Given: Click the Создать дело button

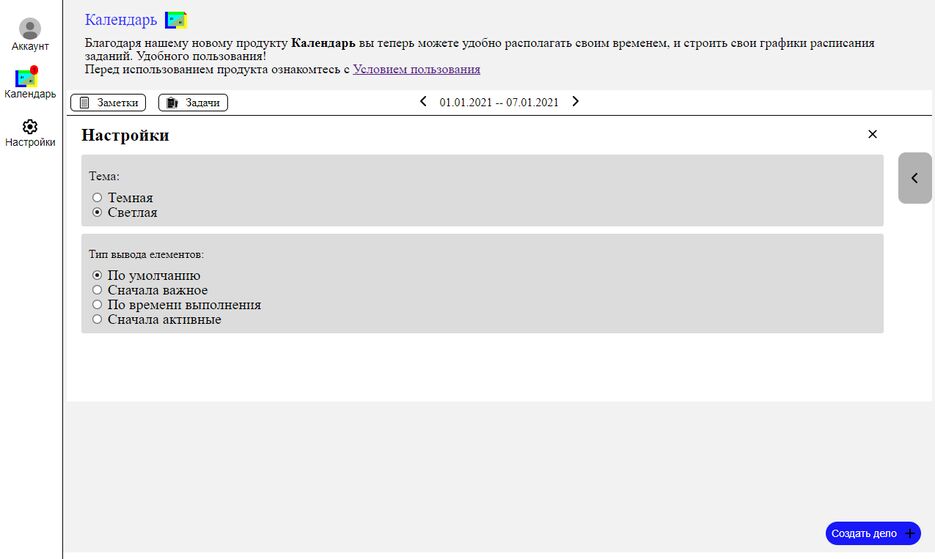Looking at the screenshot, I should [873, 533].
